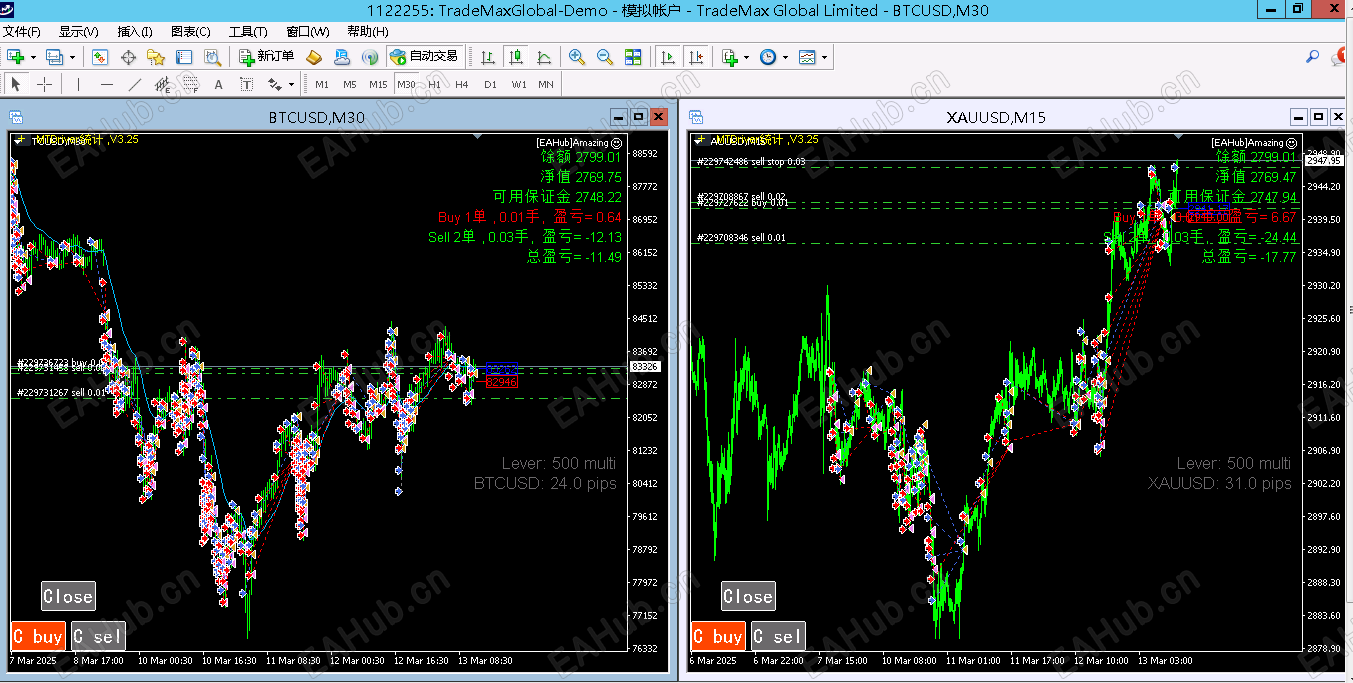The height and width of the screenshot is (683, 1353).
Task: Select the cursor arrow tool
Action: point(16,84)
